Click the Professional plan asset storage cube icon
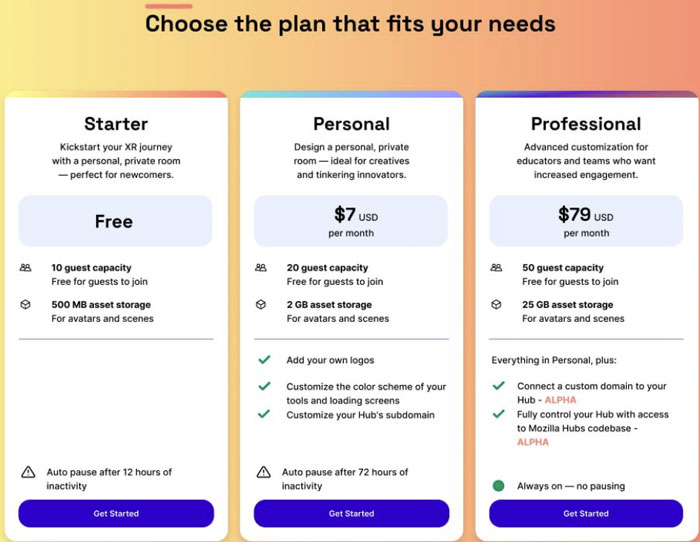The image size is (700, 542). [496, 304]
